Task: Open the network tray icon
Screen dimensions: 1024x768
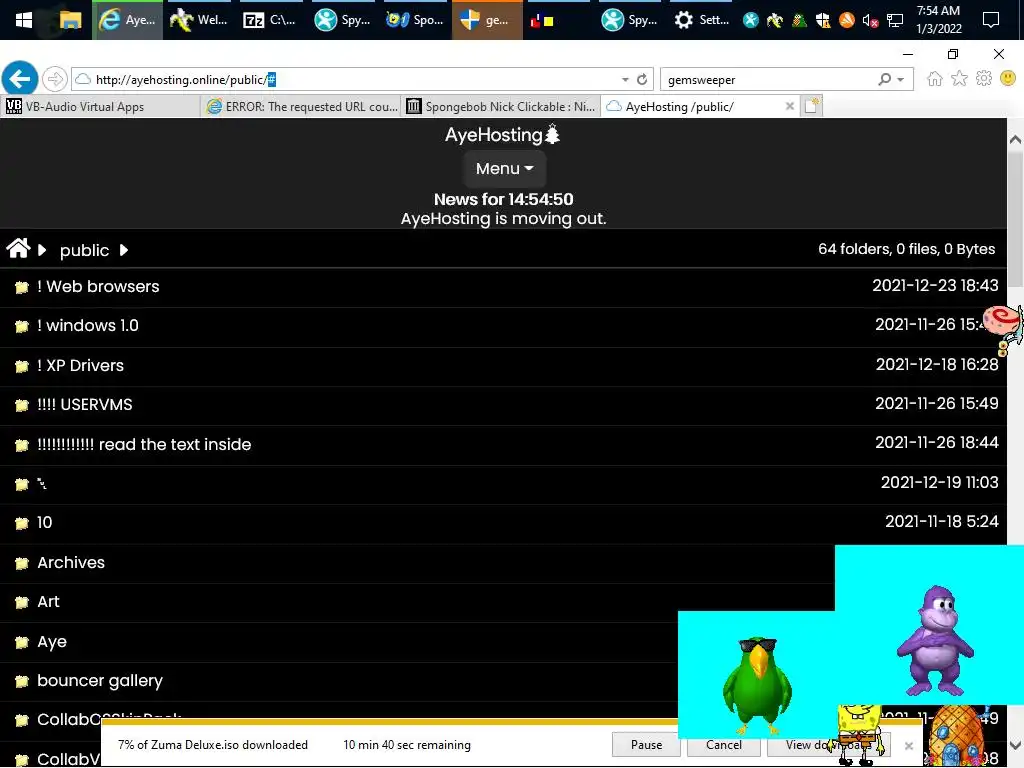Action: pos(895,21)
